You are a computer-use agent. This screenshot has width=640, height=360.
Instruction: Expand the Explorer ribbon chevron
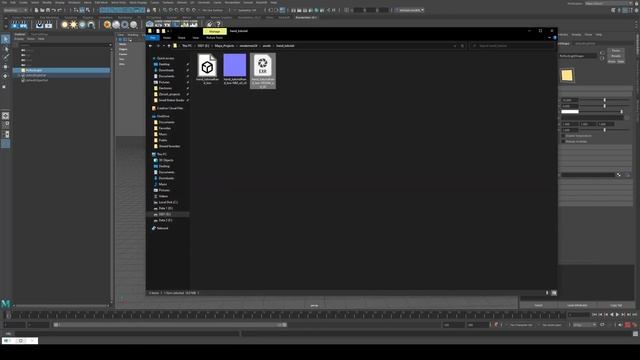549,38
